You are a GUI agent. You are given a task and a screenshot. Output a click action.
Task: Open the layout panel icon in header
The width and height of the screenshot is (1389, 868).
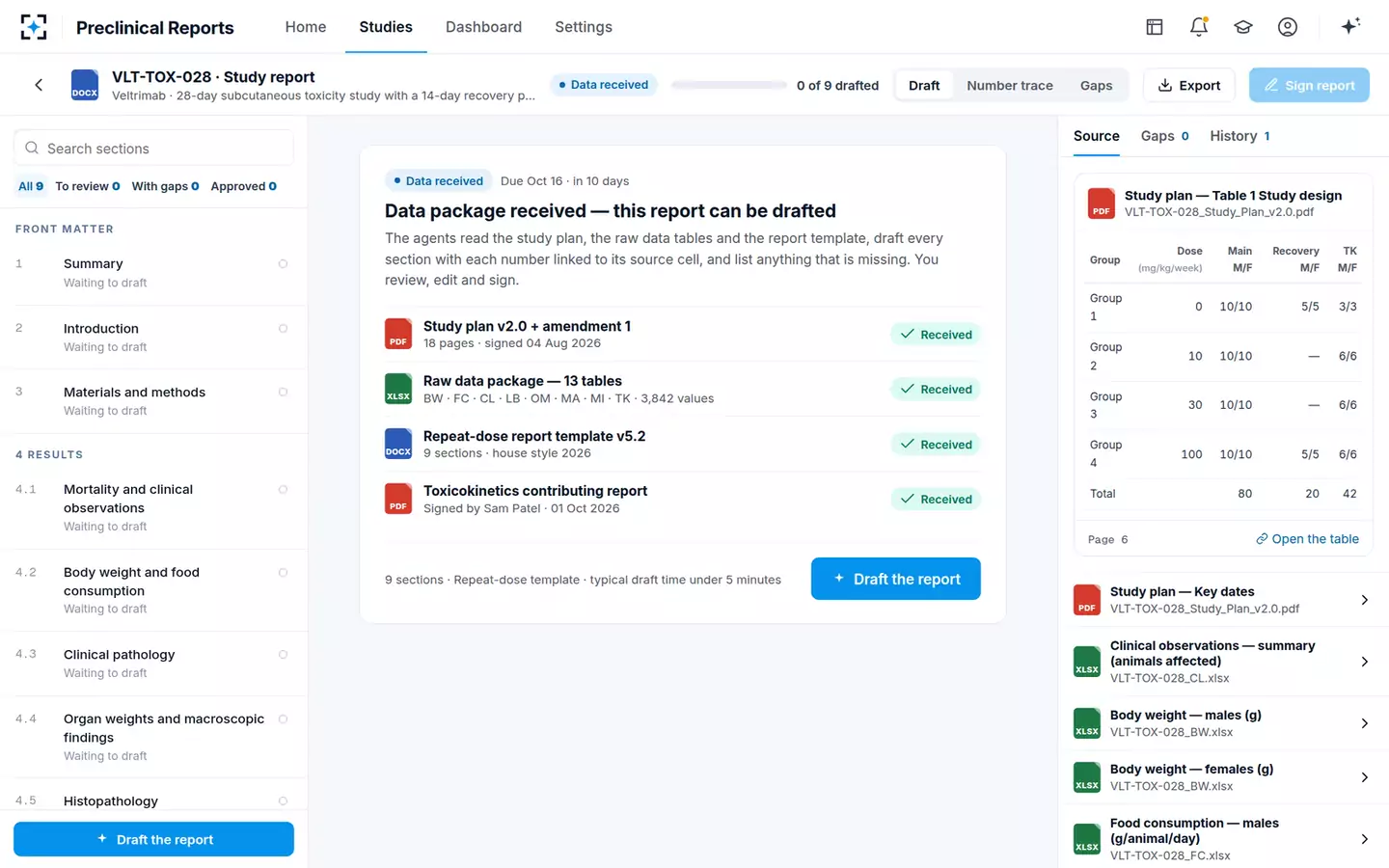1155,27
